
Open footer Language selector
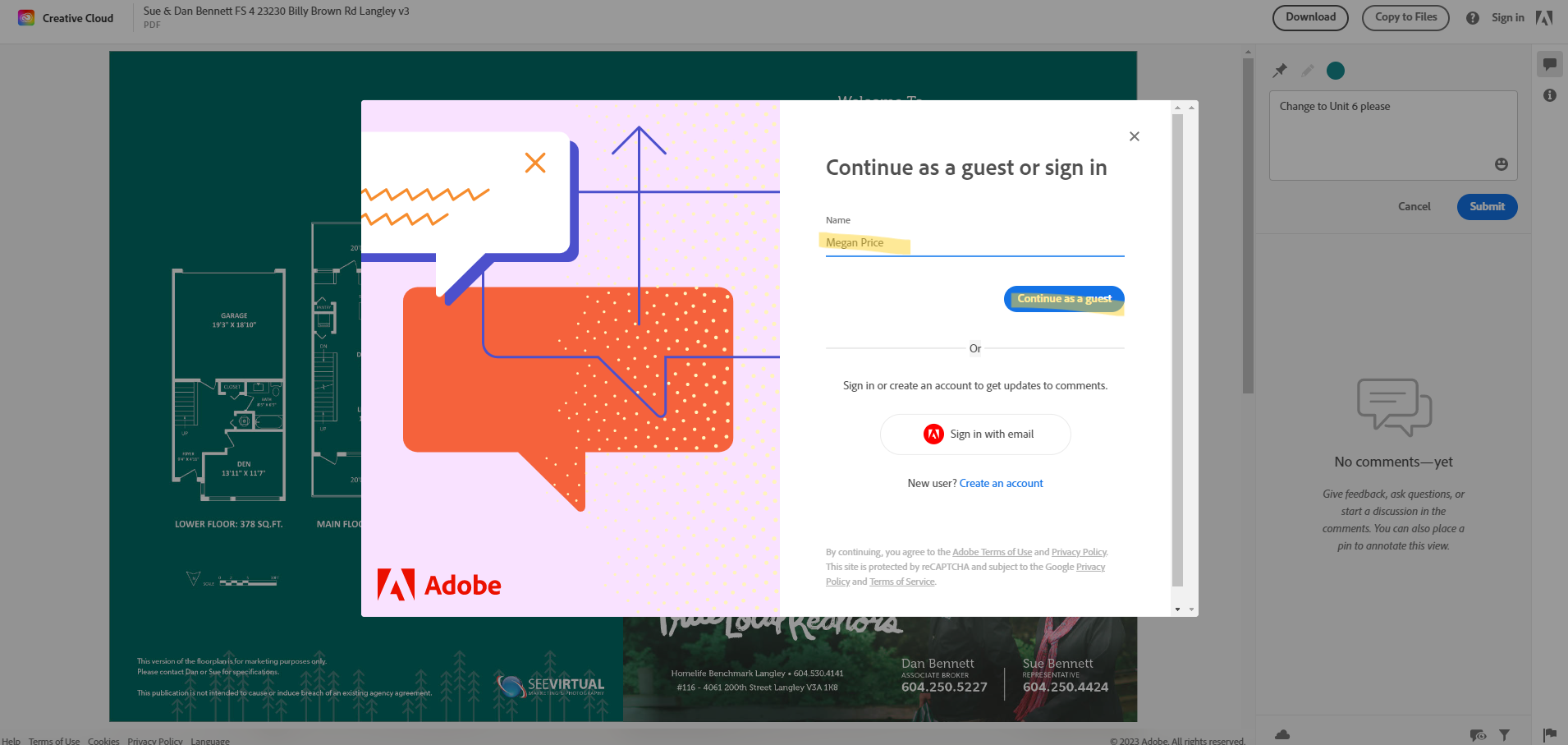210,741
